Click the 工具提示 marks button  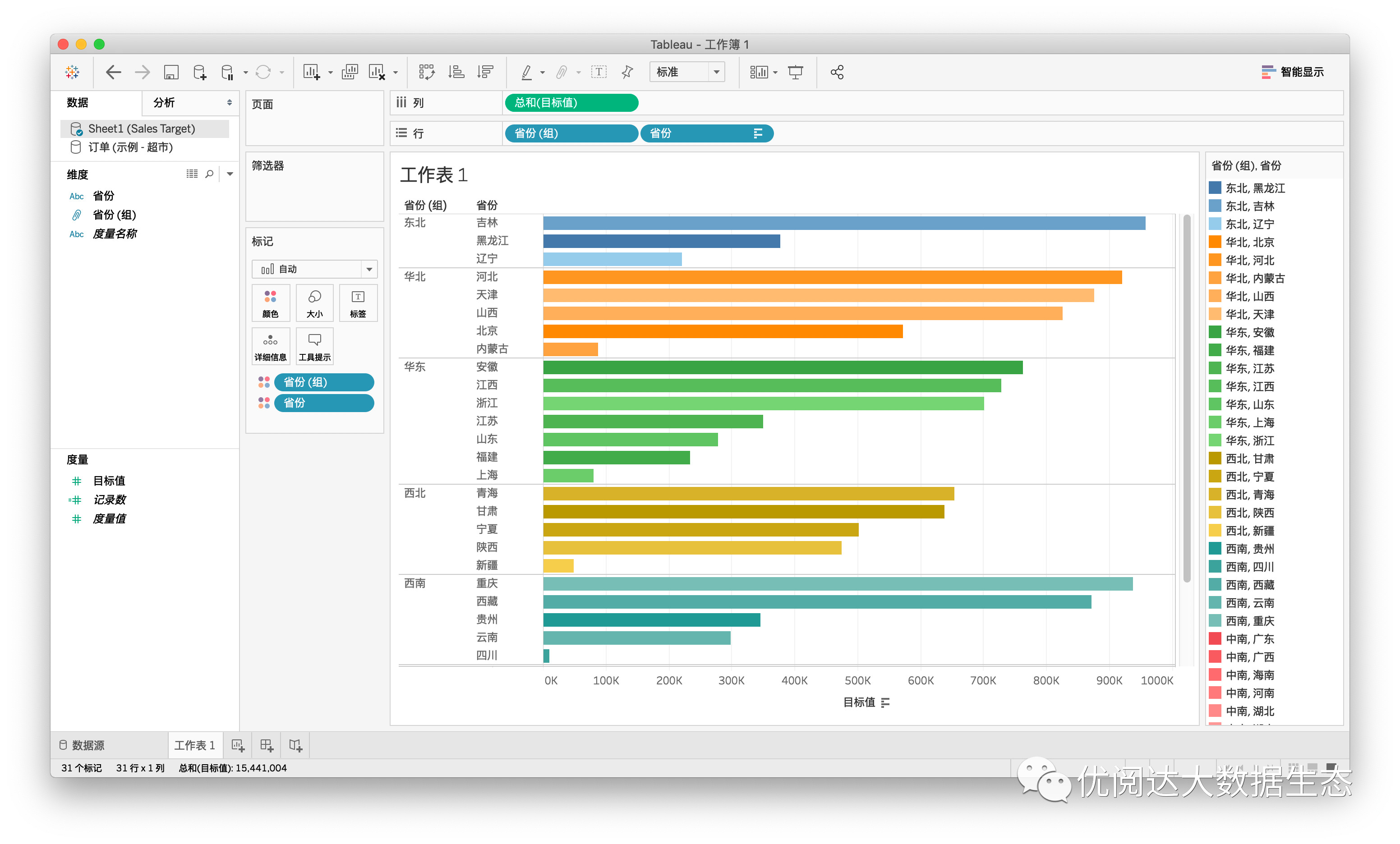point(314,346)
